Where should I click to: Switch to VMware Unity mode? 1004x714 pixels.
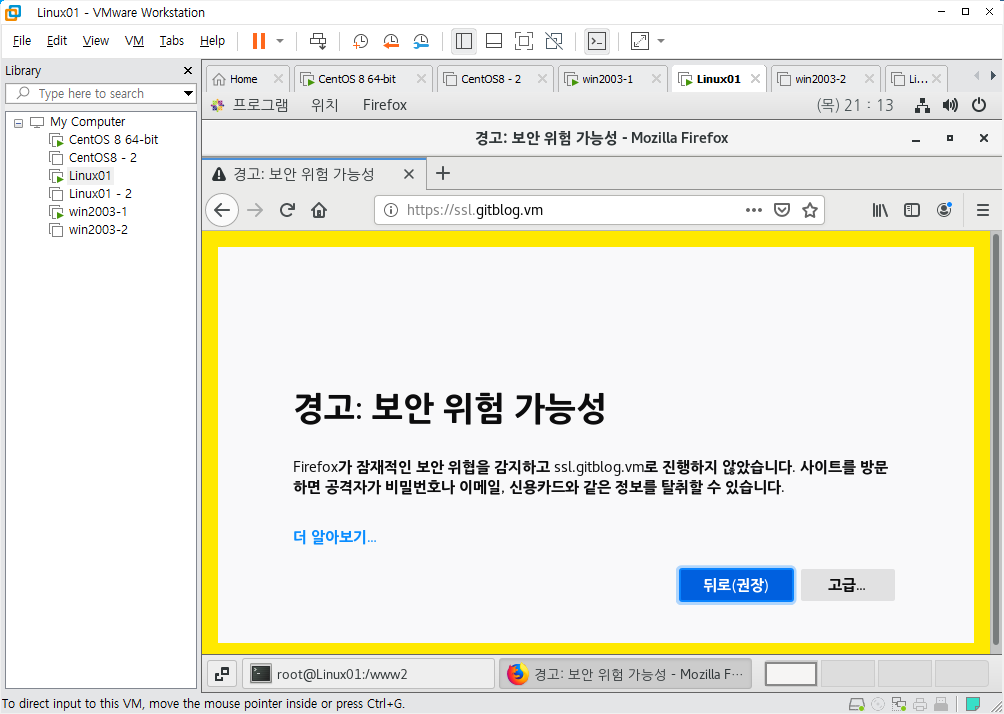point(554,41)
